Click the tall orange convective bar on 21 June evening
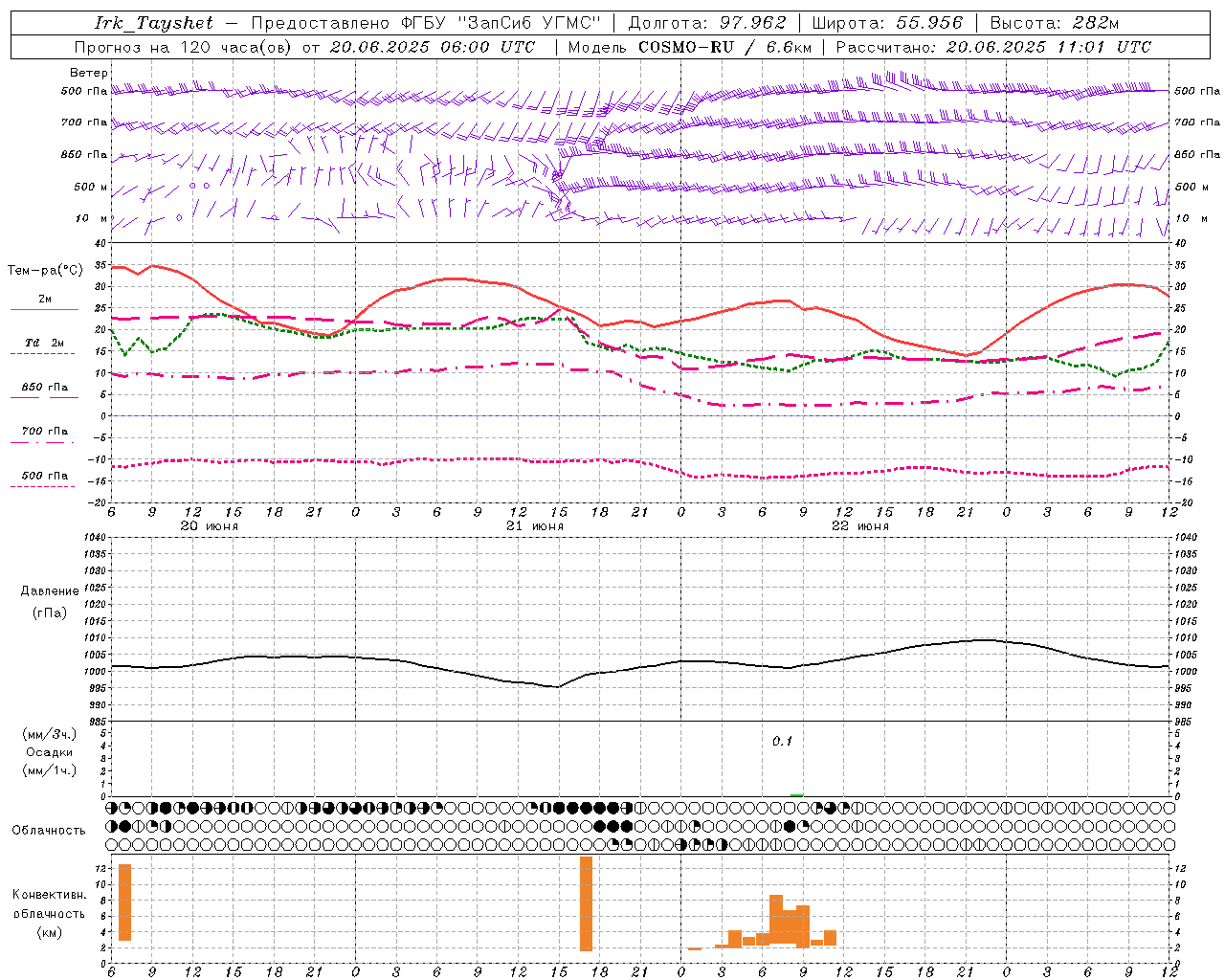The width and height of the screenshot is (1225, 980). [x=587, y=903]
